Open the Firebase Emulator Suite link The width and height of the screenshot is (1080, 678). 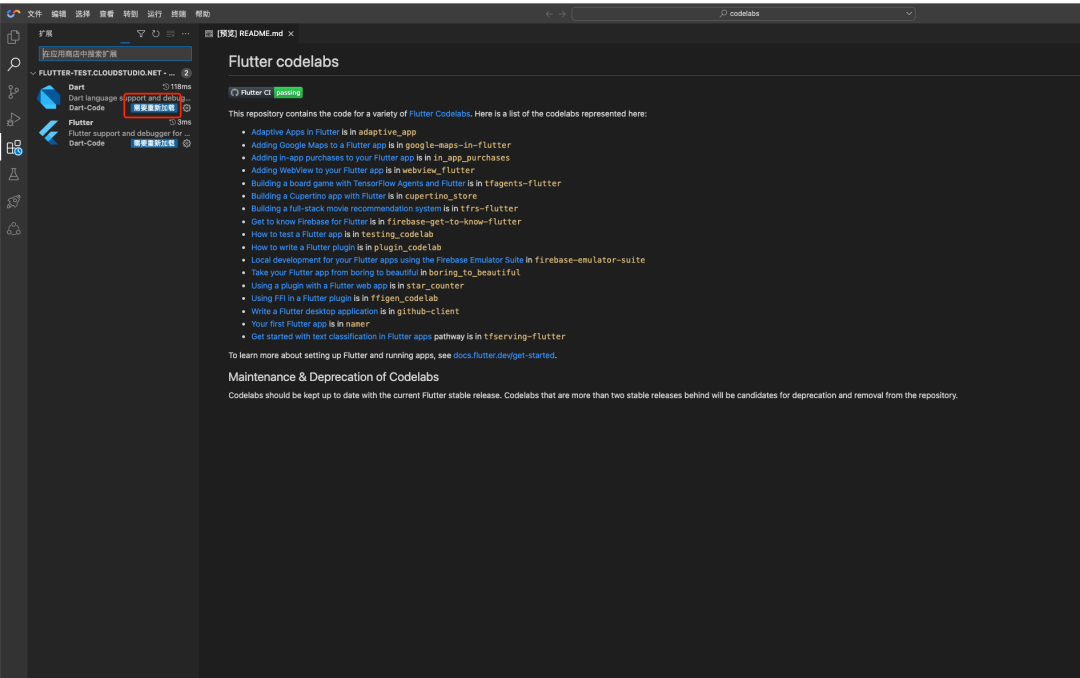(387, 260)
